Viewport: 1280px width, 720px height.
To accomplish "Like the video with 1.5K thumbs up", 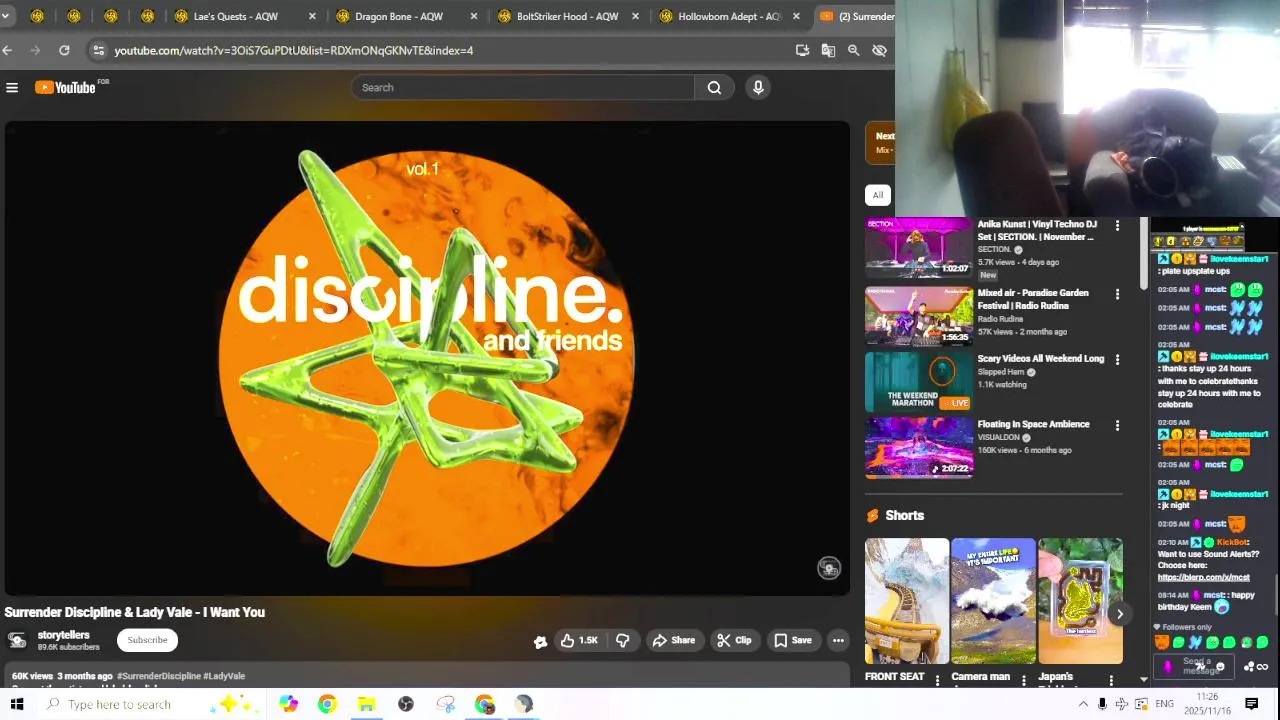I will point(578,640).
